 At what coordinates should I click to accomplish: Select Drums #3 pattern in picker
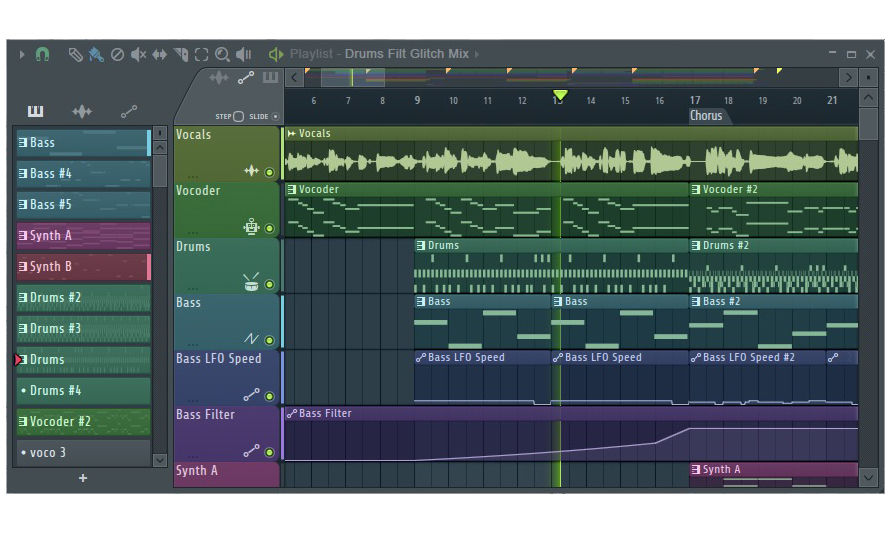click(83, 329)
